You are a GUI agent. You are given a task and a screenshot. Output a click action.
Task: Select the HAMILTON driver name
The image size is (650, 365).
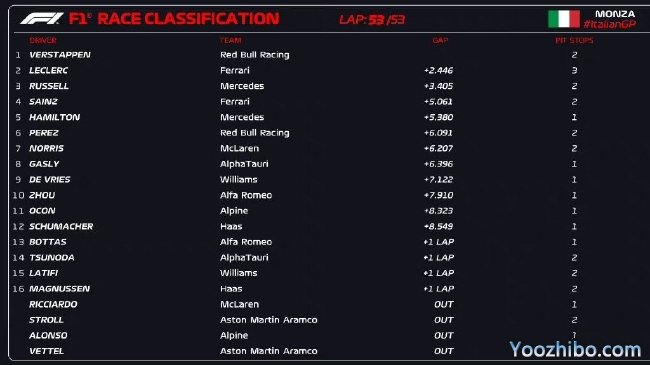click(55, 117)
